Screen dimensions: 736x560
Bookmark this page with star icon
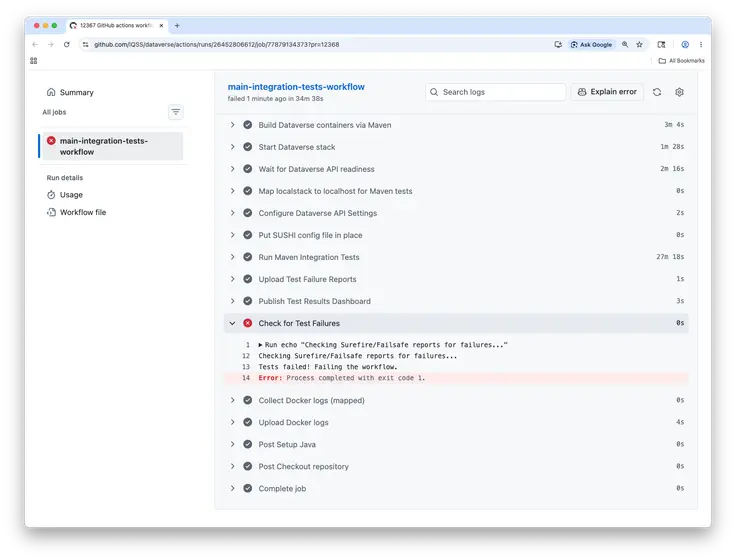(x=639, y=45)
